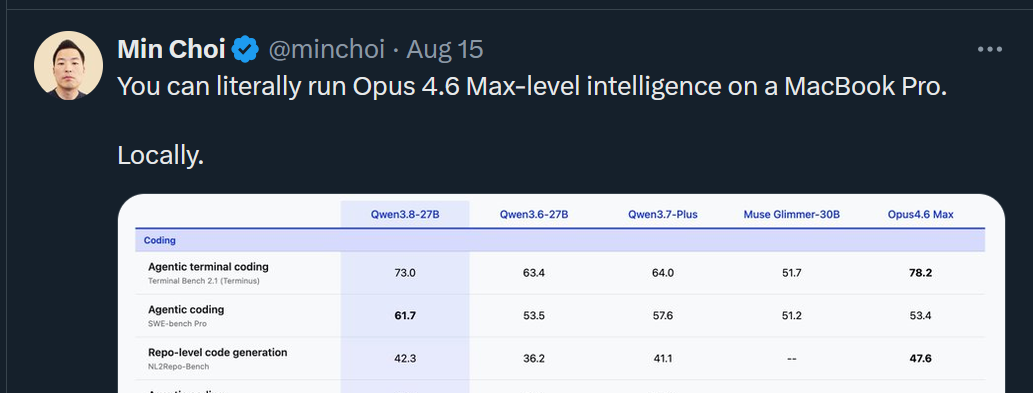
Task: Open the three-dot more options menu
Action: (x=990, y=49)
